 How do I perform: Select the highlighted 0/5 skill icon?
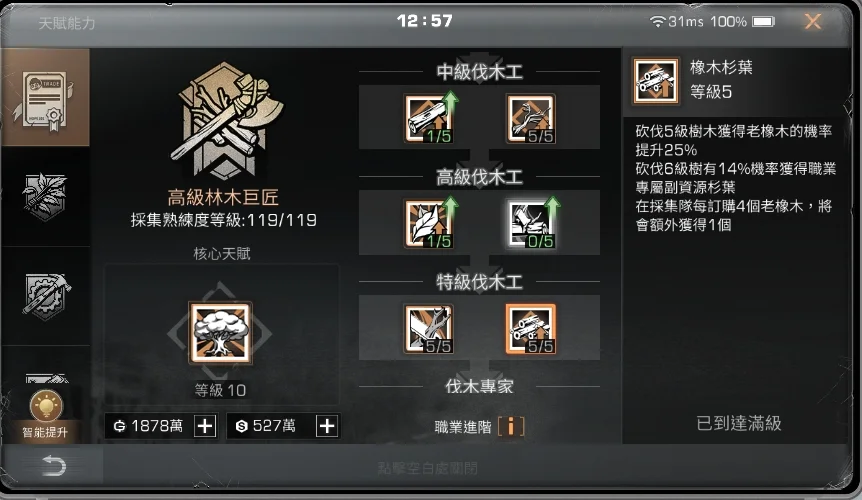(531, 224)
